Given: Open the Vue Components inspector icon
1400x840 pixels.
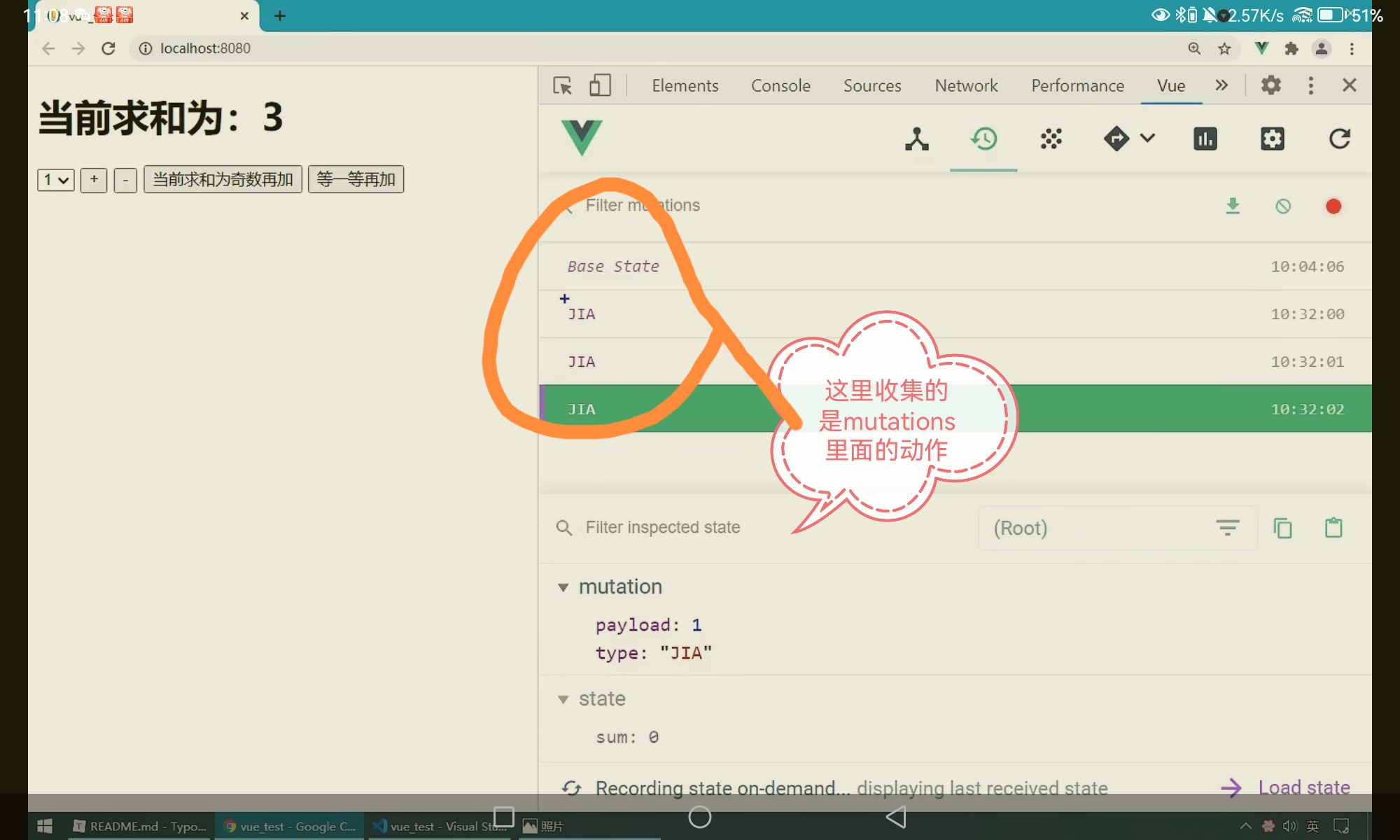Looking at the screenshot, I should pyautogui.click(x=916, y=139).
